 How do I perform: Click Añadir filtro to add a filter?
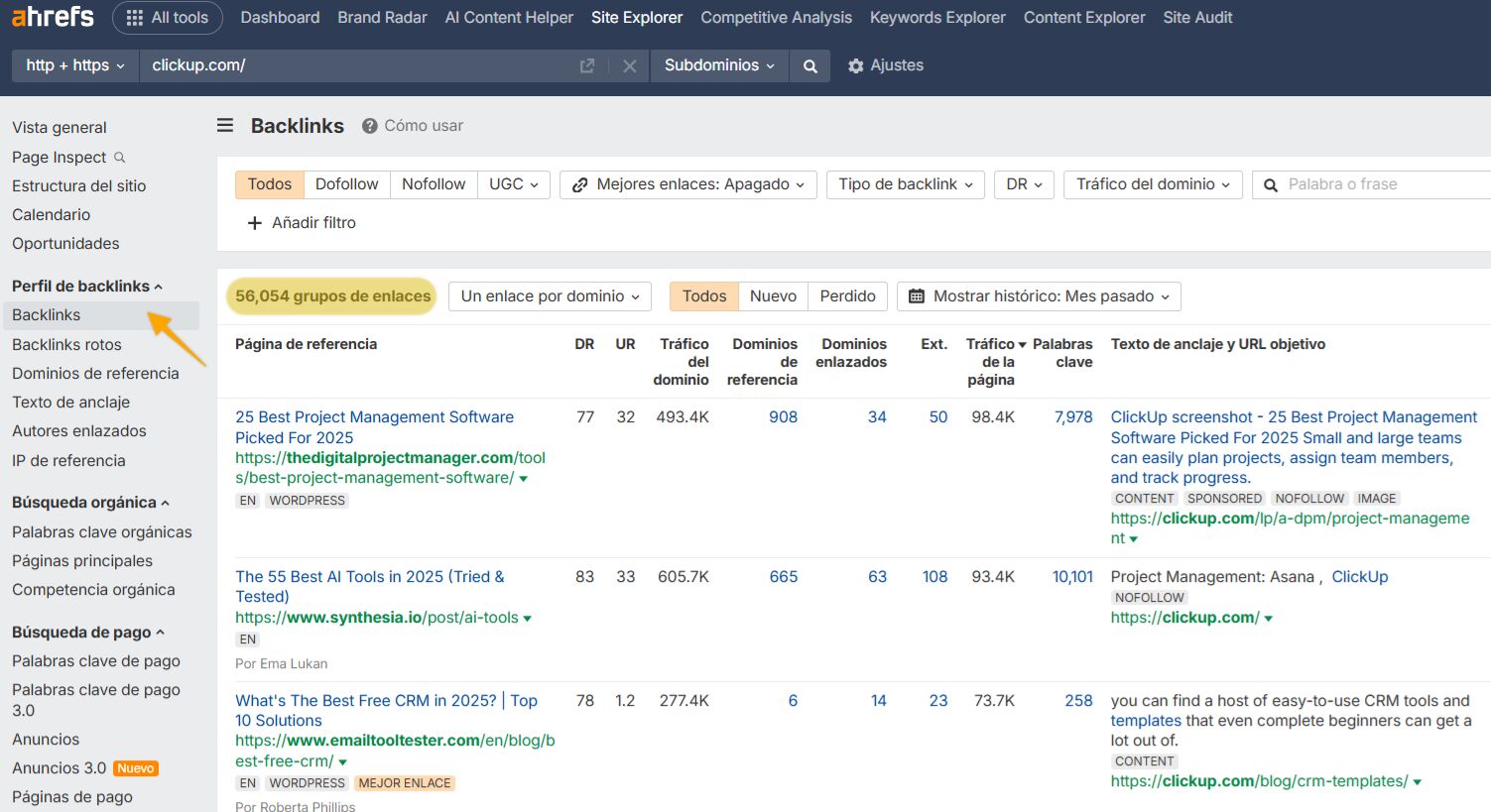[302, 222]
